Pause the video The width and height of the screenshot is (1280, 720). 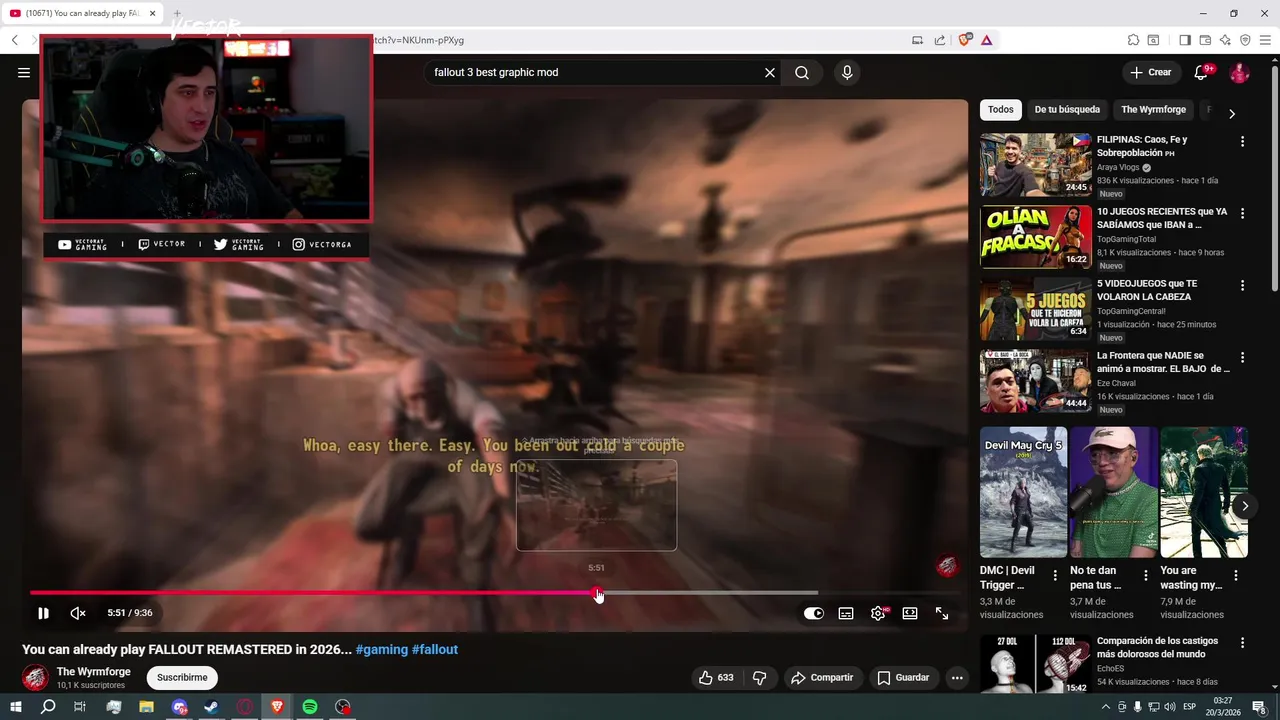click(x=43, y=613)
